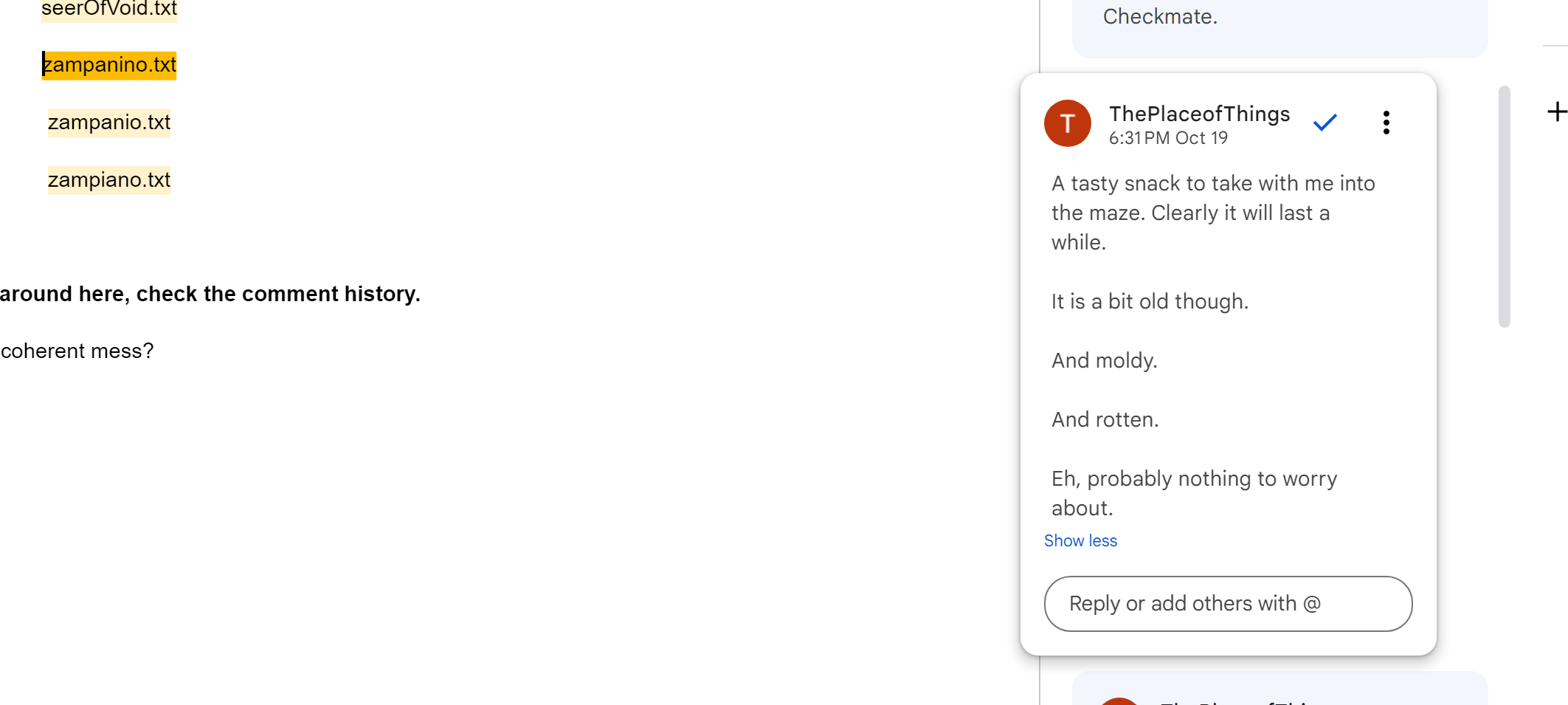Screen dimensions: 1568x705
Task: Click the 6:31 PM Oct 19 timestamp
Action: [1168, 138]
